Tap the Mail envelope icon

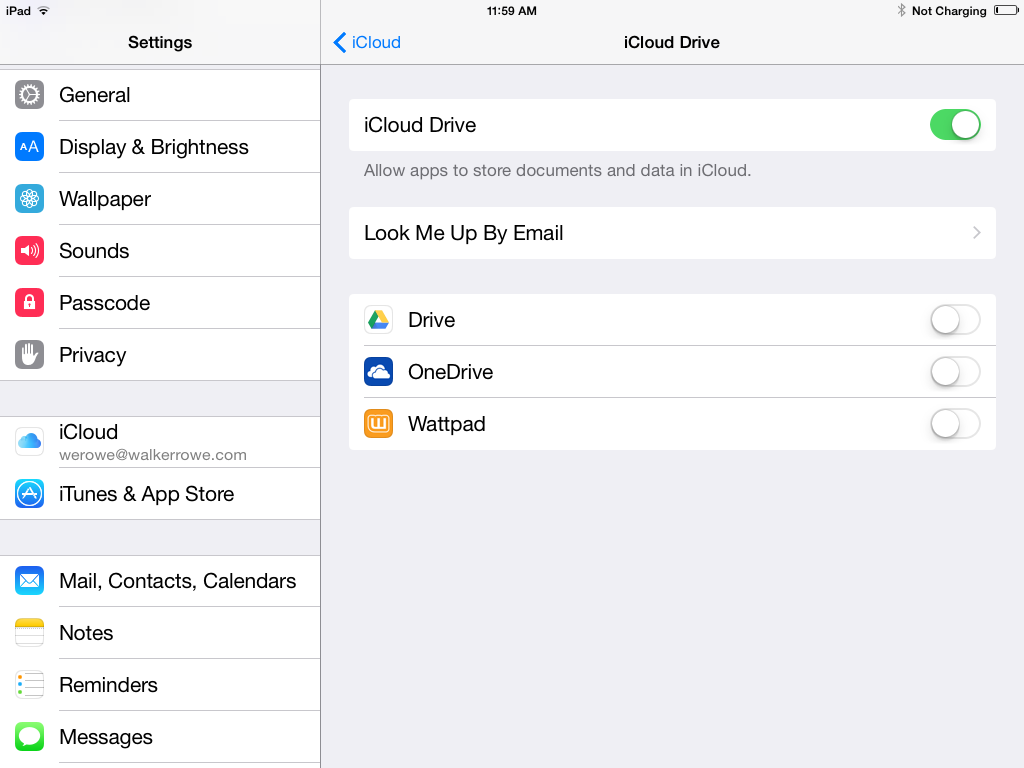(29, 581)
